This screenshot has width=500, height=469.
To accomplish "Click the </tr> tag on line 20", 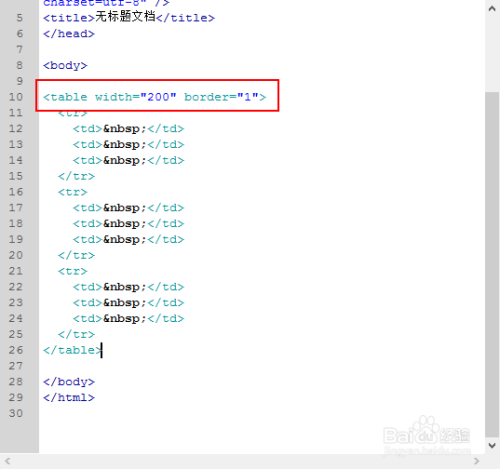I will [76, 255].
